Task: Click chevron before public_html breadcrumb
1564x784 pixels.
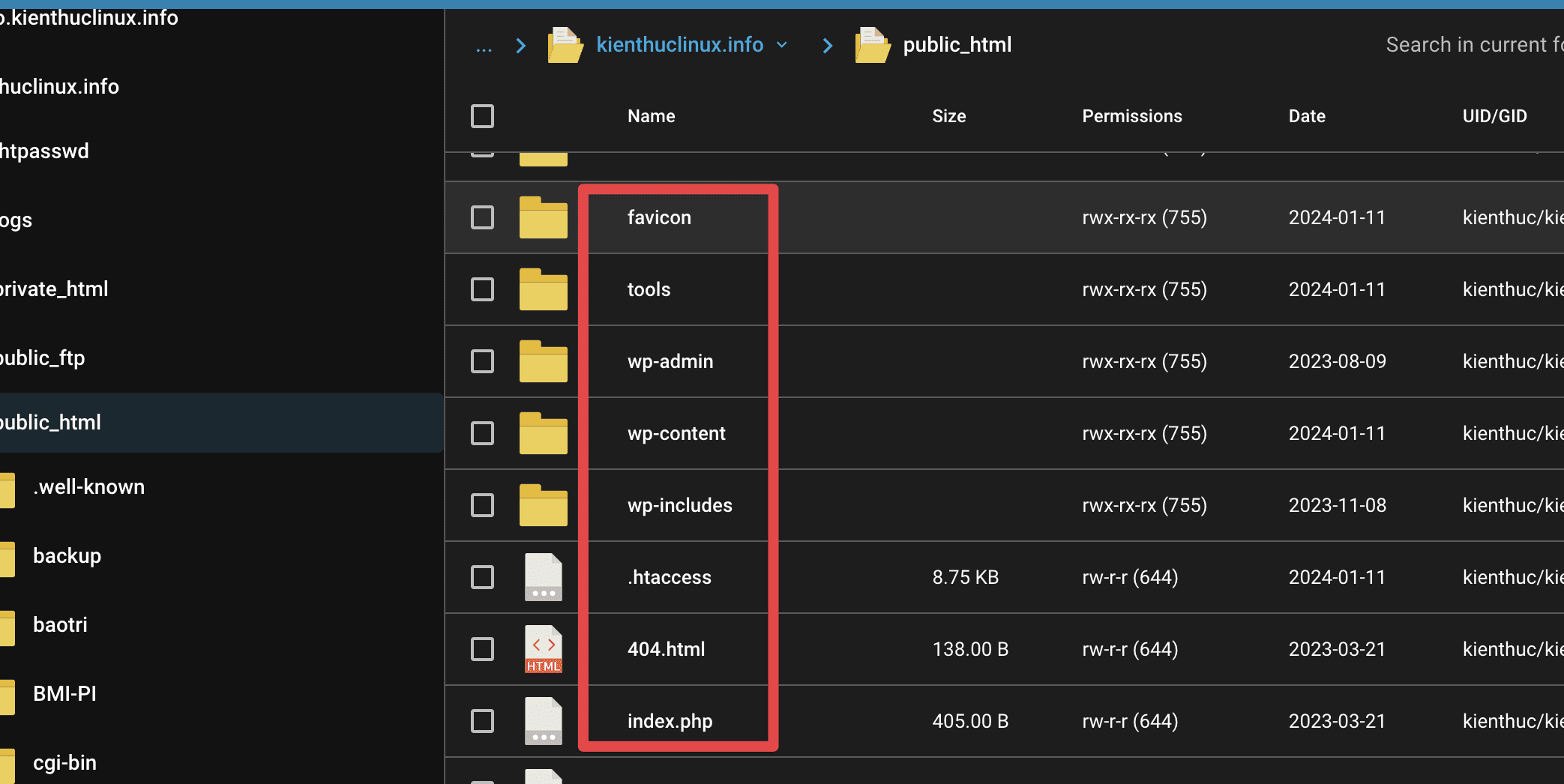Action: pos(827,46)
